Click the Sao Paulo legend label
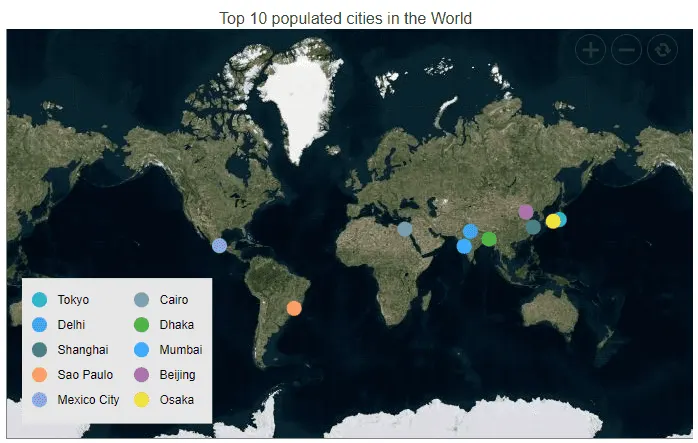The image size is (698, 443). 85,374
